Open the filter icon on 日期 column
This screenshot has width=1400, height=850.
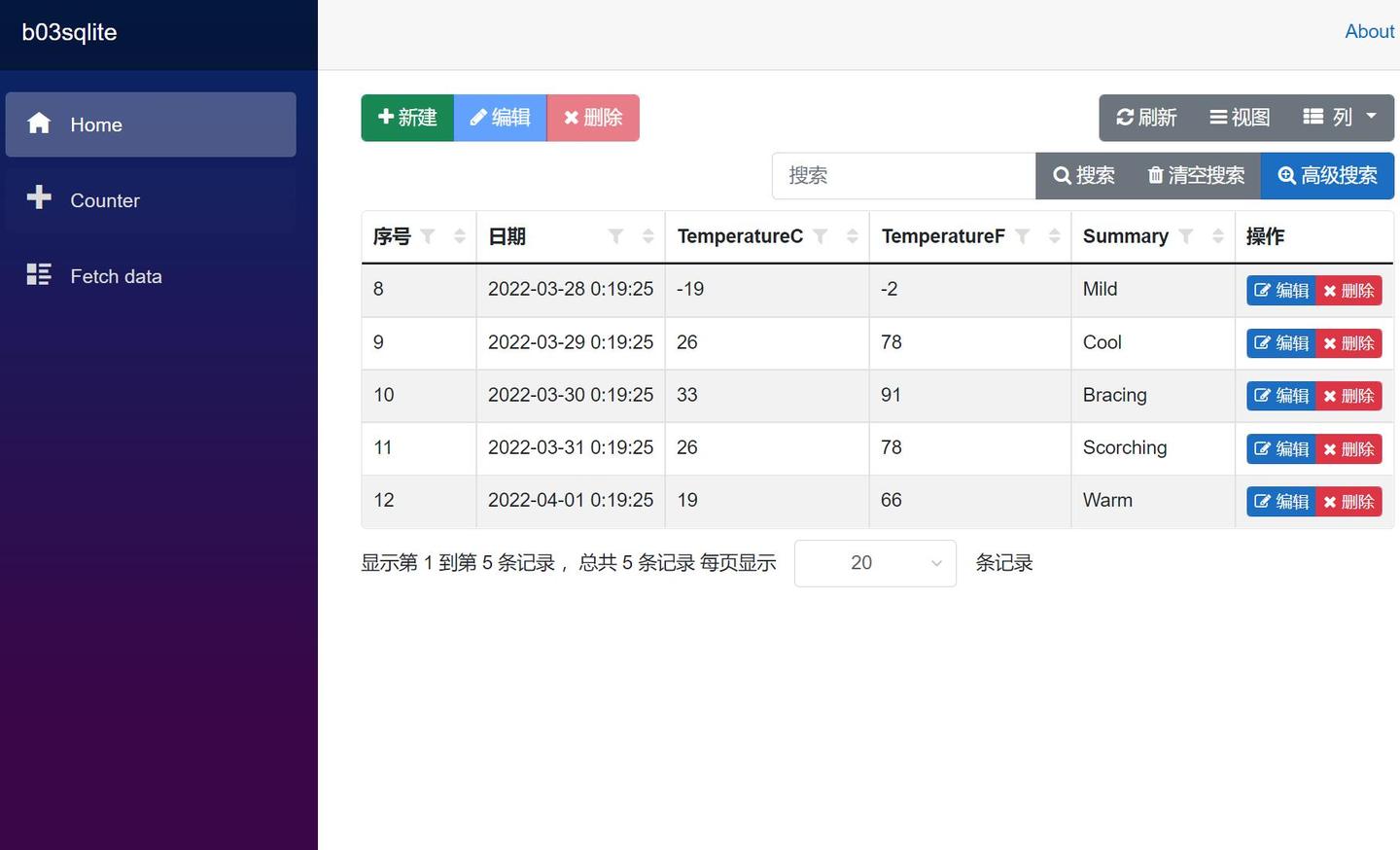point(616,235)
